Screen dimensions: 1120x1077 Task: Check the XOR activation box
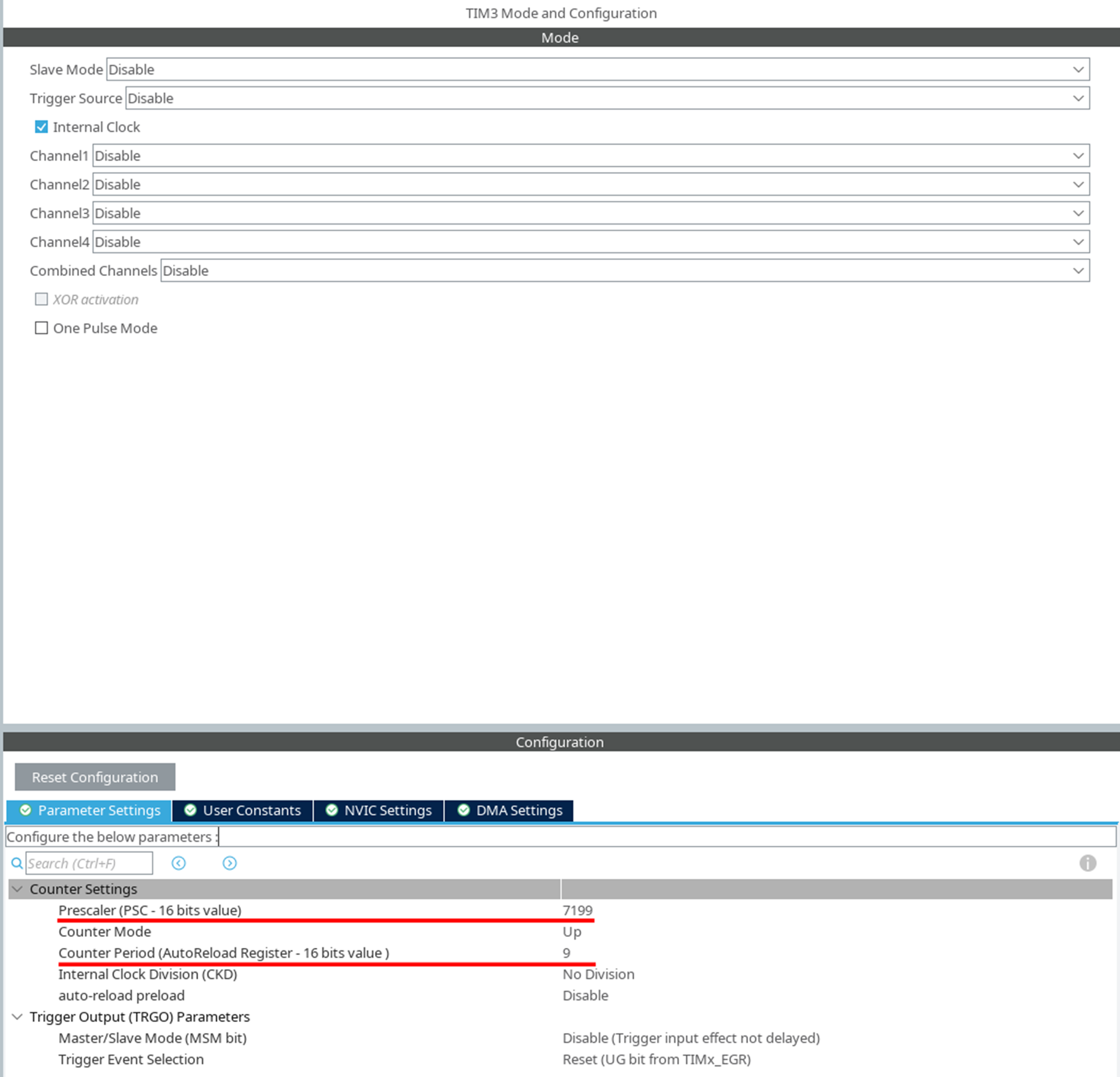click(x=42, y=299)
